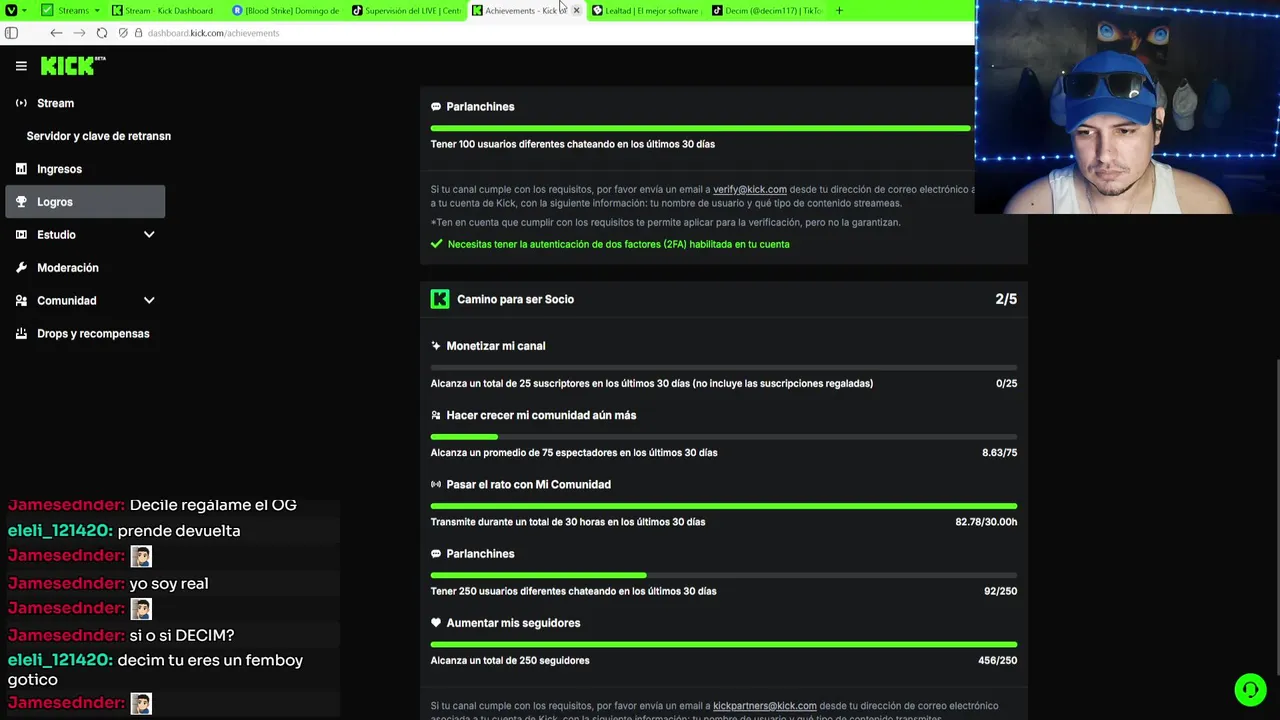
Task: Click the Estudio sidebar item
Action: tap(56, 235)
